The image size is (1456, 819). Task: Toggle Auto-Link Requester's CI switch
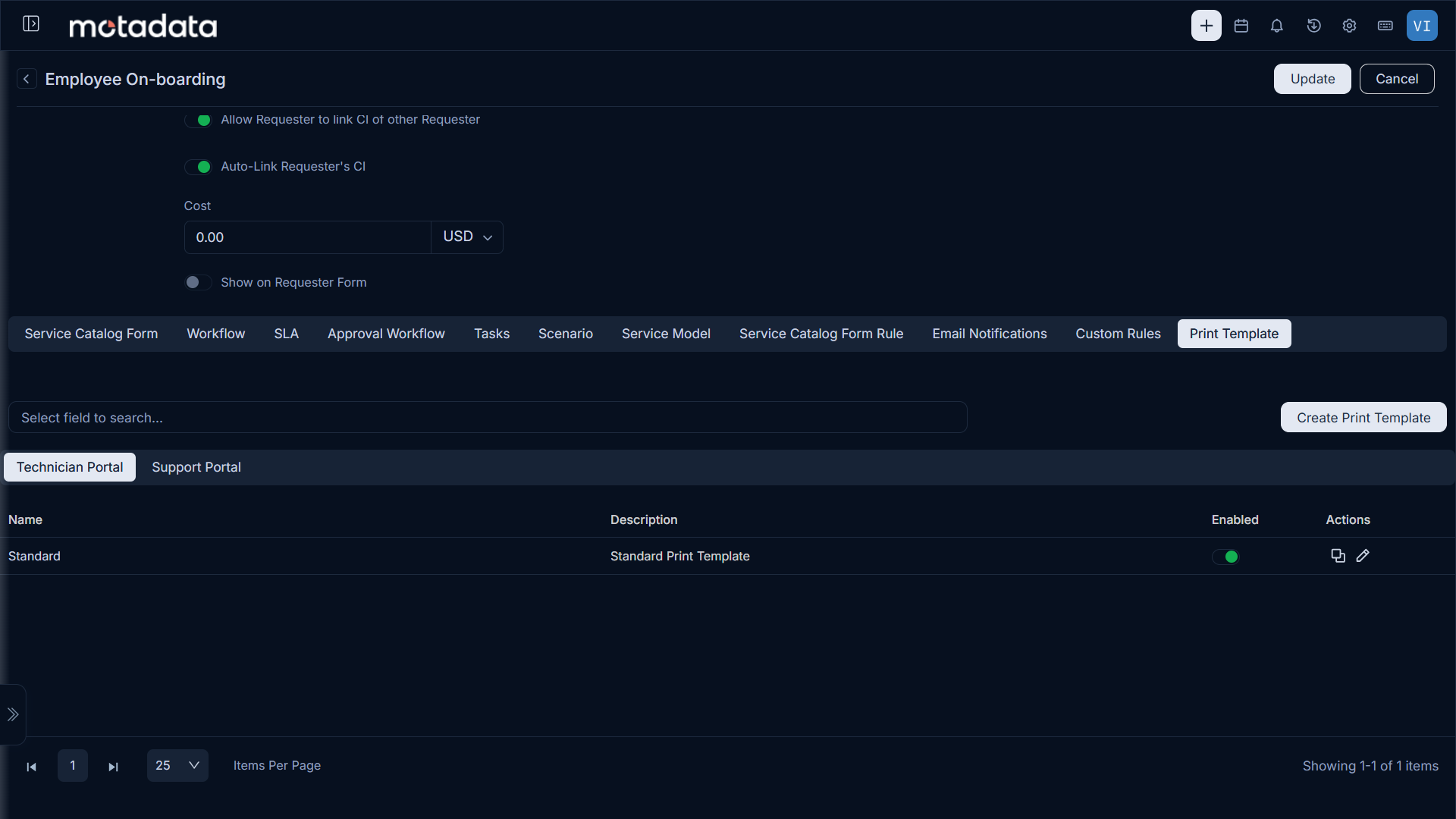pos(198,167)
